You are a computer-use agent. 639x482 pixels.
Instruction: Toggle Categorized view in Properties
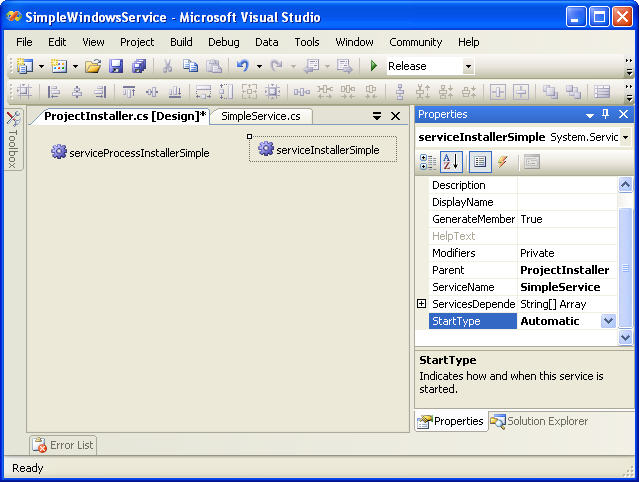click(428, 162)
